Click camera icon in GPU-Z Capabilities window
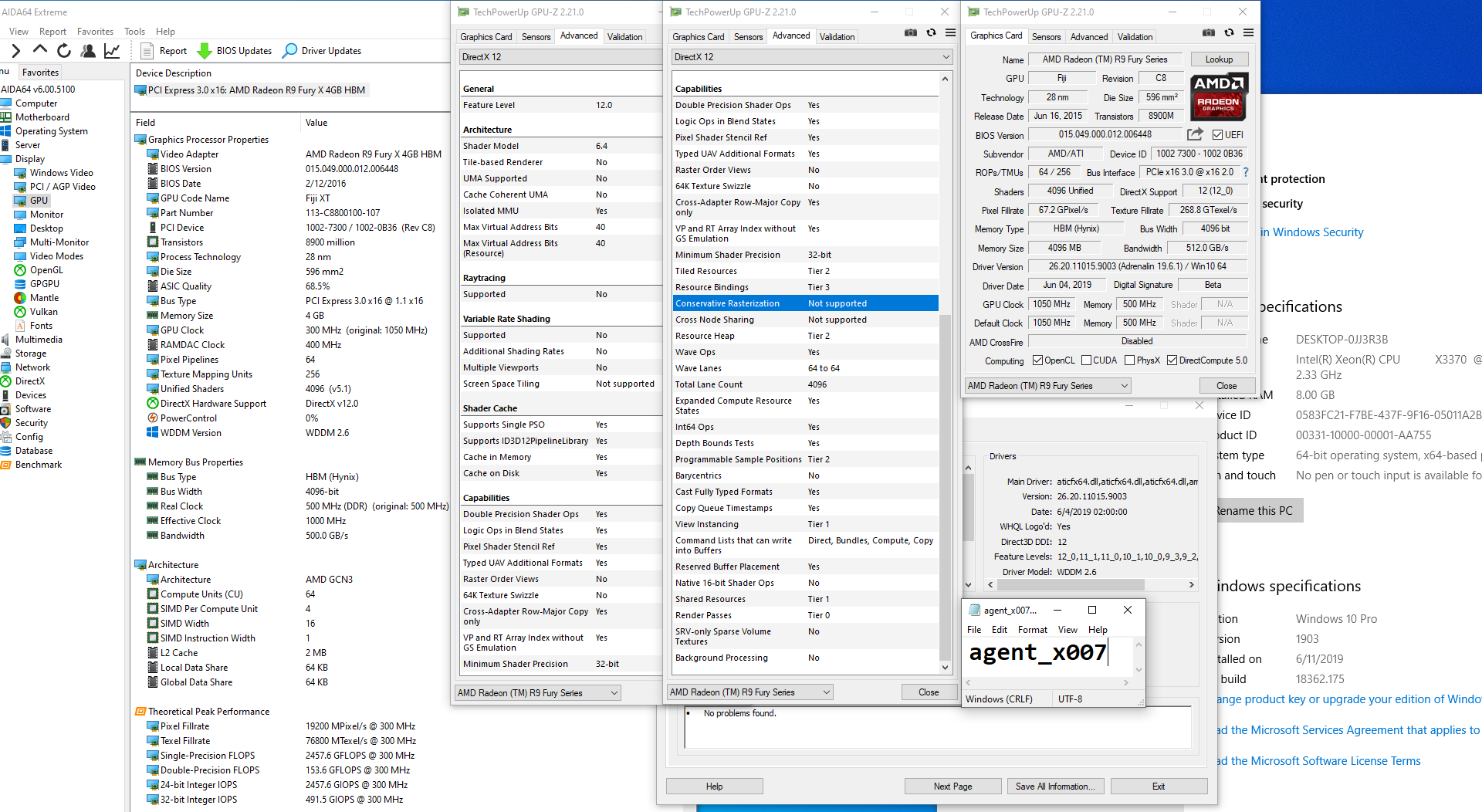1482x812 pixels. tap(911, 33)
